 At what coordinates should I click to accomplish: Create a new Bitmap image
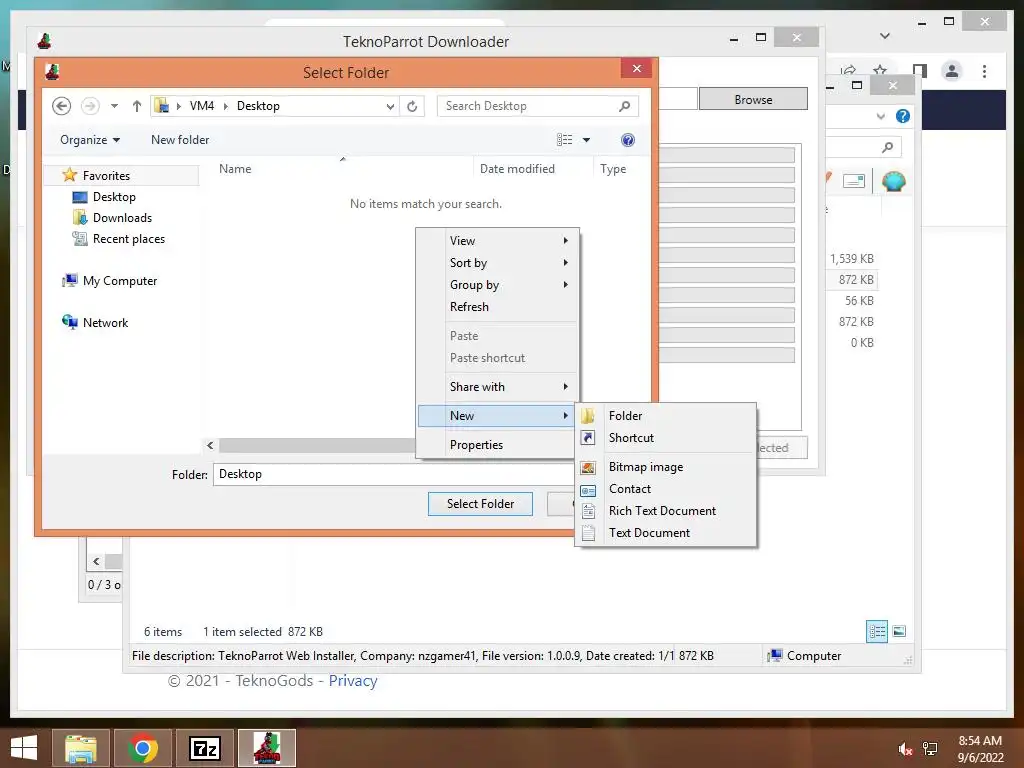coord(666,467)
